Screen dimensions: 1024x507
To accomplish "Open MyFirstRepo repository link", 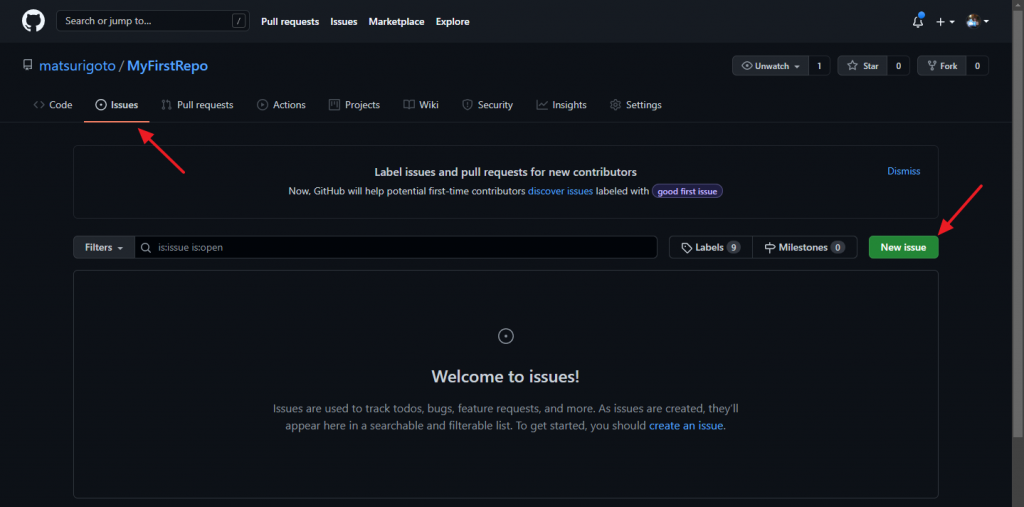I will point(167,66).
